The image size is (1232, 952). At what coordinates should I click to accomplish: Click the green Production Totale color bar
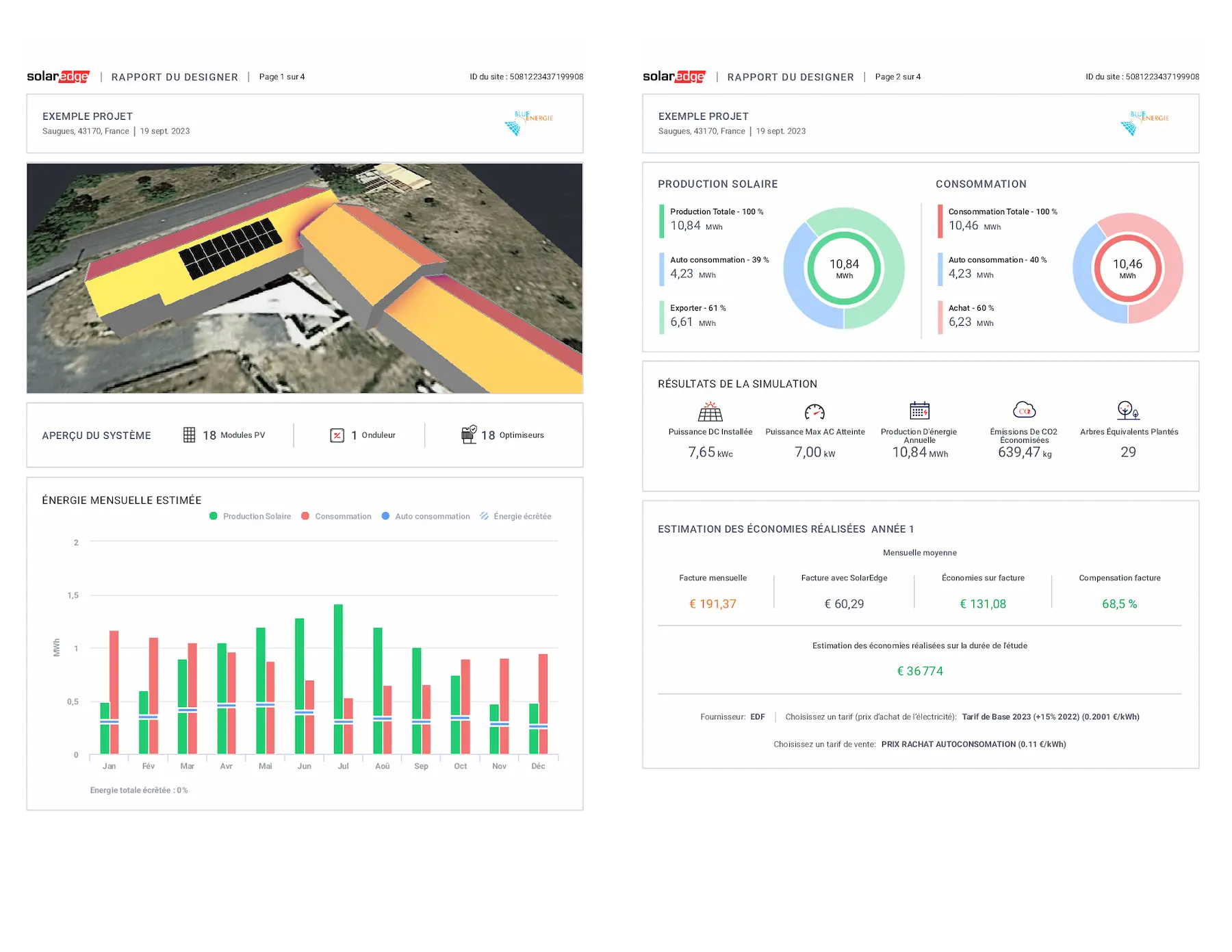point(662,221)
